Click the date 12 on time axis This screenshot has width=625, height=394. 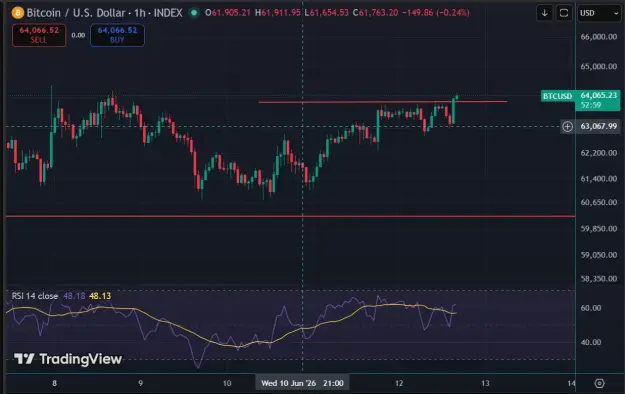coord(399,383)
